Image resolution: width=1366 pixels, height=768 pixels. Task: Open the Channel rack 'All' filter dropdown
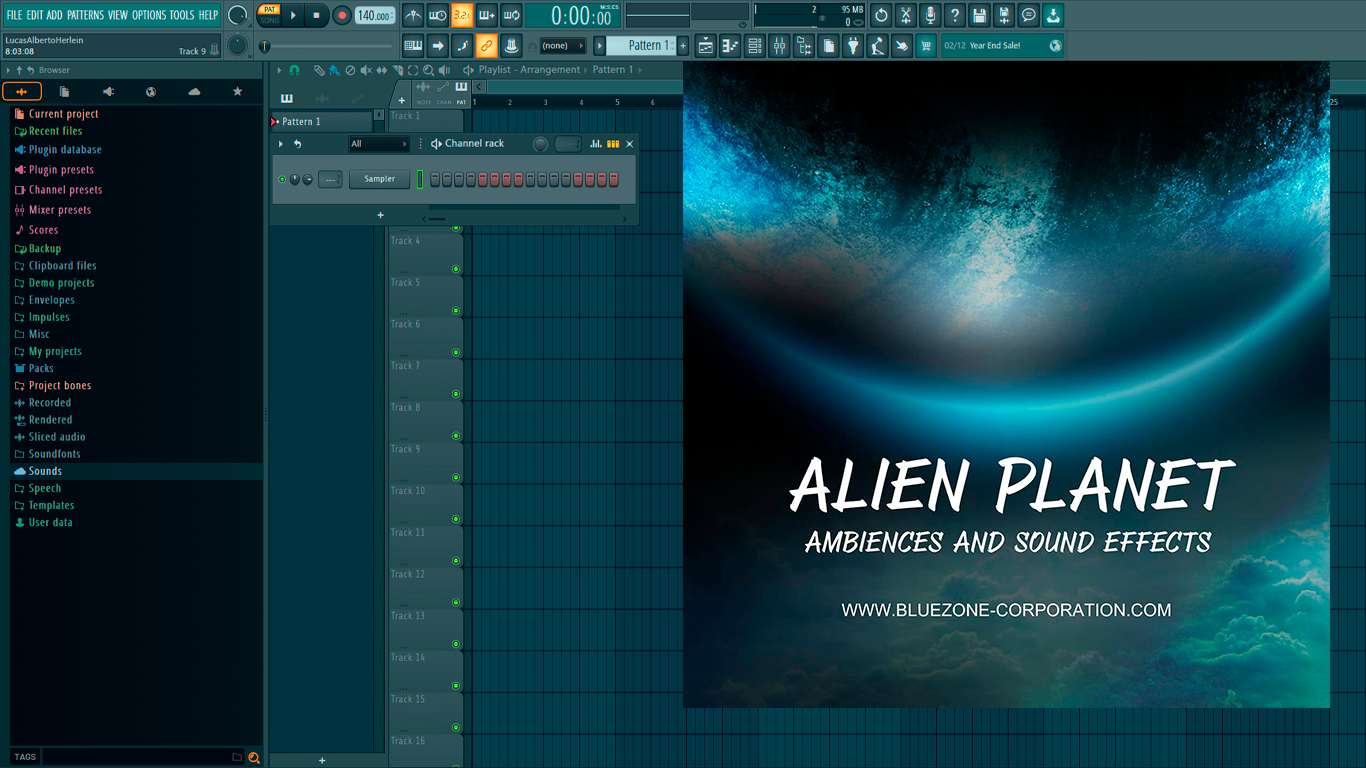[x=379, y=144]
